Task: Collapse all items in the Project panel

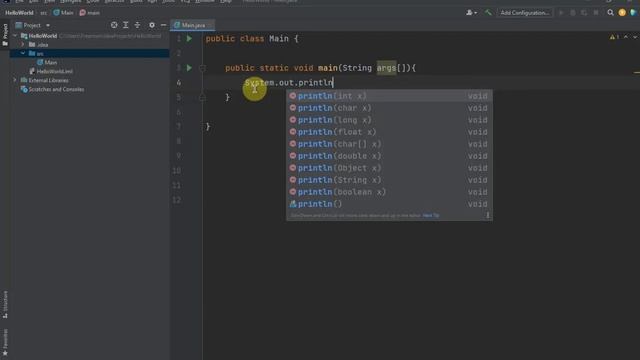Action: pos(137,25)
